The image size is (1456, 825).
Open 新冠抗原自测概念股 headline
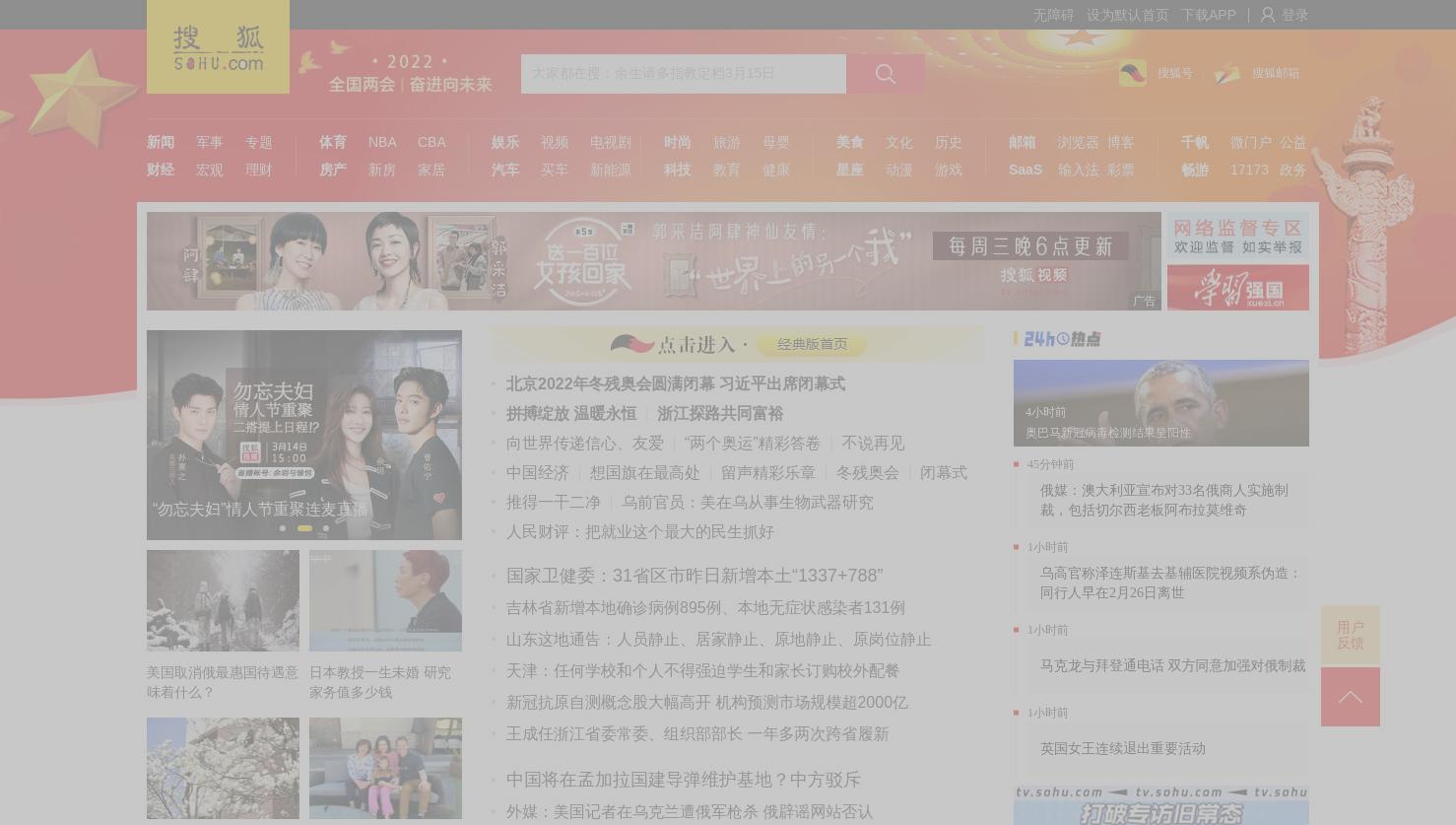(707, 702)
